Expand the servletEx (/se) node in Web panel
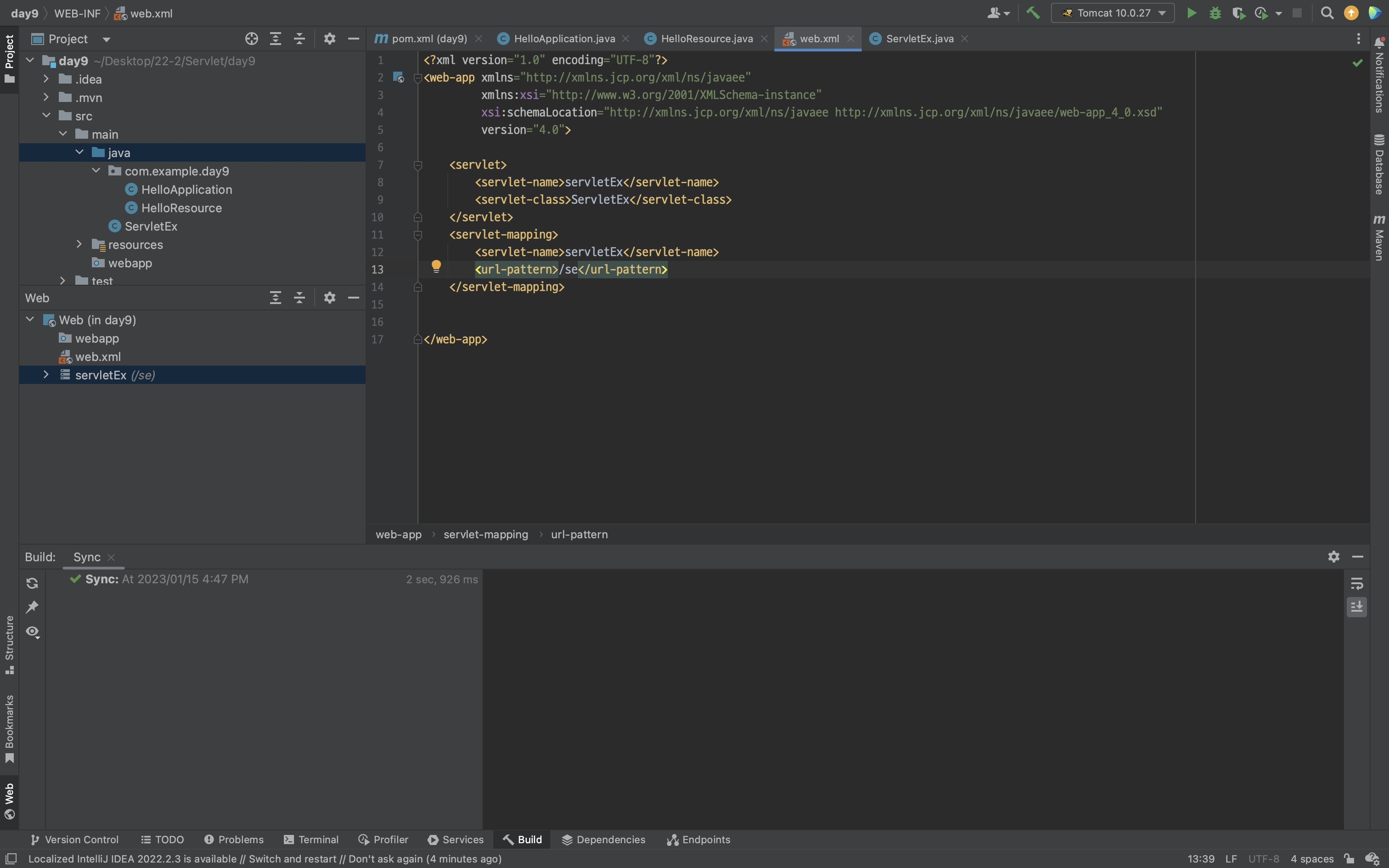Image resolution: width=1389 pixels, height=868 pixels. 46,375
